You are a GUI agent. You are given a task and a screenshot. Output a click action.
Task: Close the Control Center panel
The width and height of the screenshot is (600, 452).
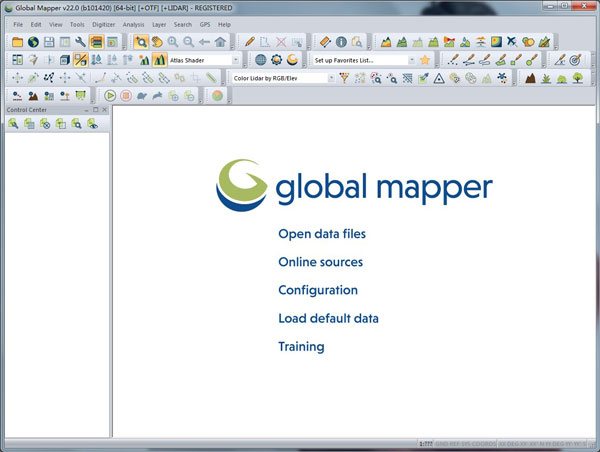(104, 109)
